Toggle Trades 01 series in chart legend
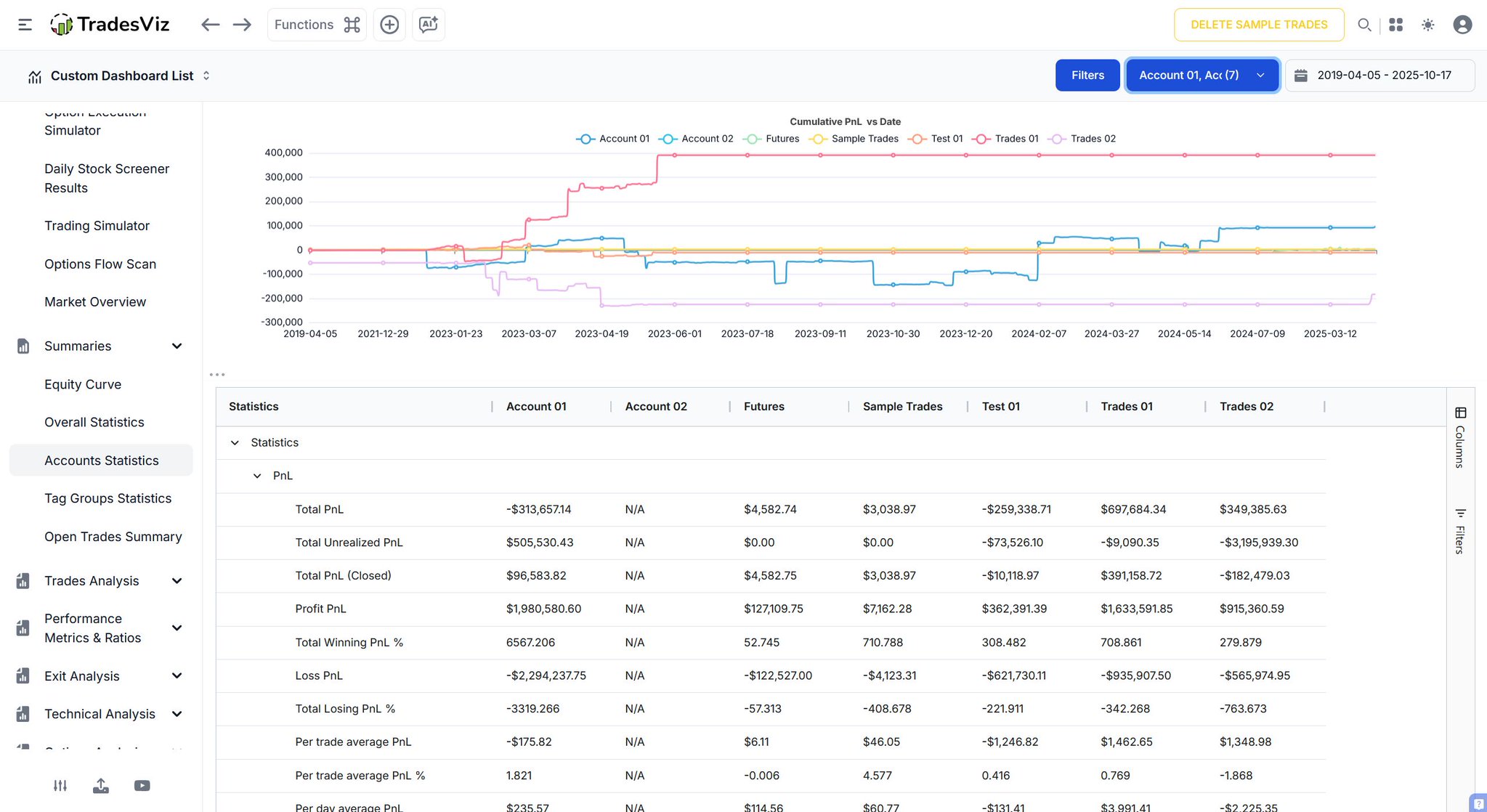Screen dimensions: 1487x812 (1006, 139)
